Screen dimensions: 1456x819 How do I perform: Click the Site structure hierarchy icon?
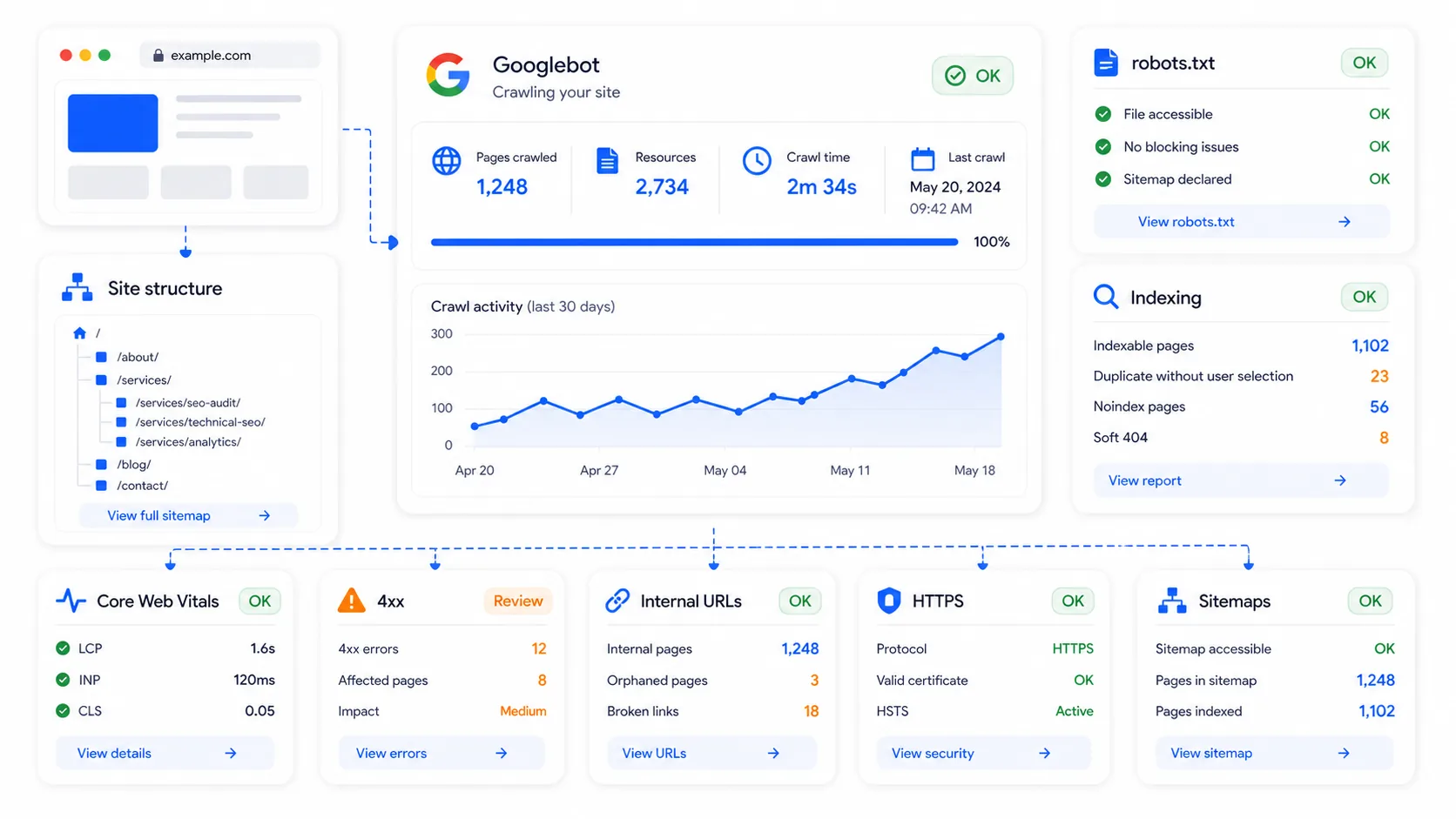point(78,287)
